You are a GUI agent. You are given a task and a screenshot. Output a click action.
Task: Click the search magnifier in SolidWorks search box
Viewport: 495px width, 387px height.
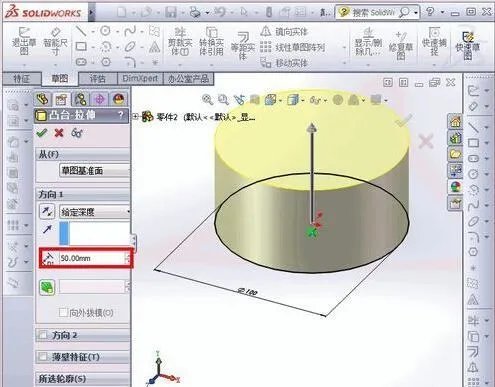coord(404,12)
